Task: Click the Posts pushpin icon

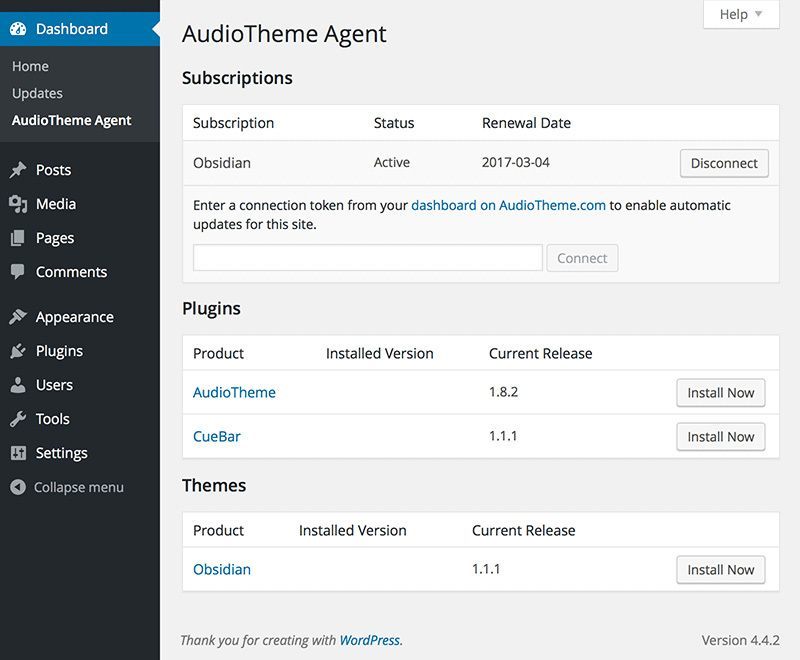Action: click(18, 170)
